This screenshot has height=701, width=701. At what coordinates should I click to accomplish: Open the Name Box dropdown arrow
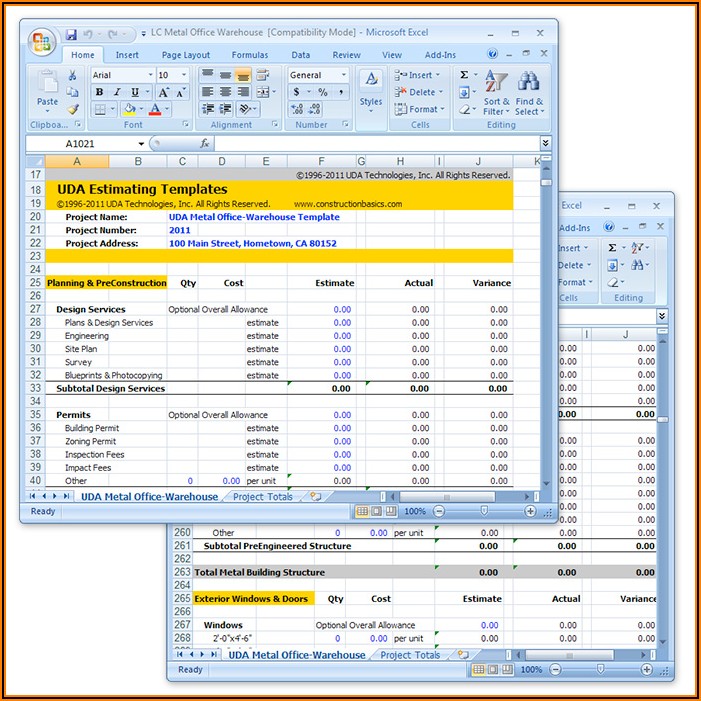141,144
